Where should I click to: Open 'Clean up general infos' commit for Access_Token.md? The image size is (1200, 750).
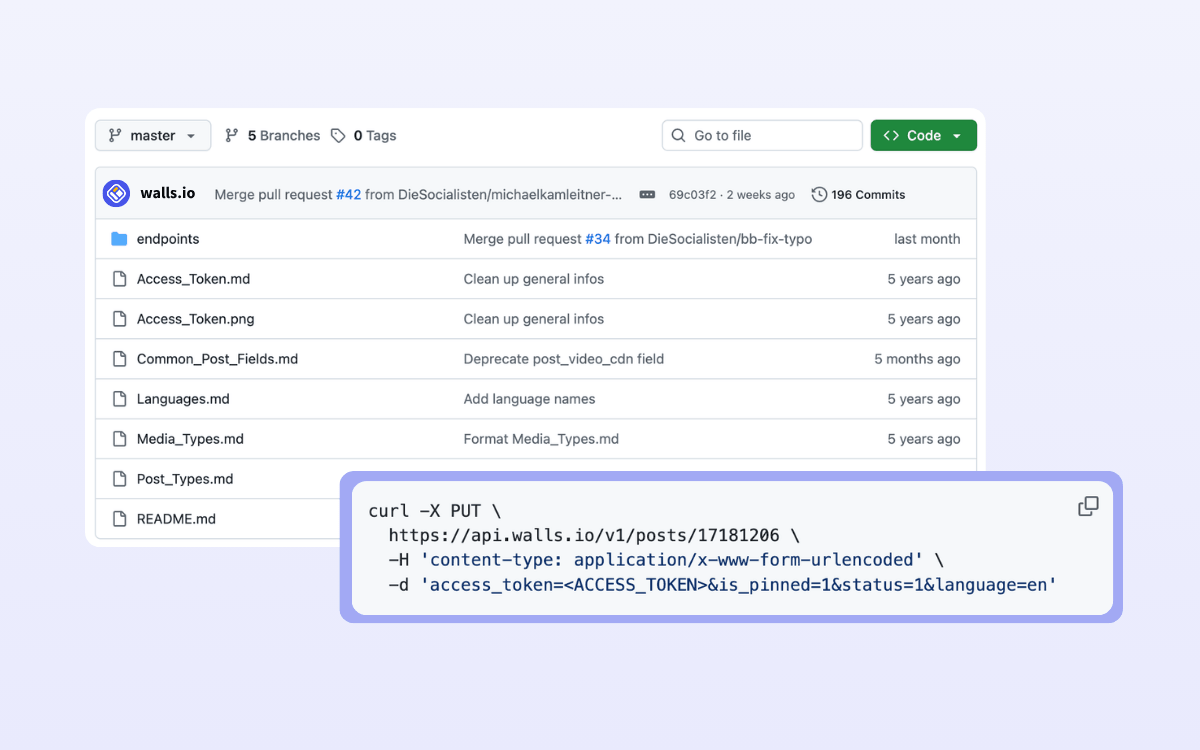(534, 279)
